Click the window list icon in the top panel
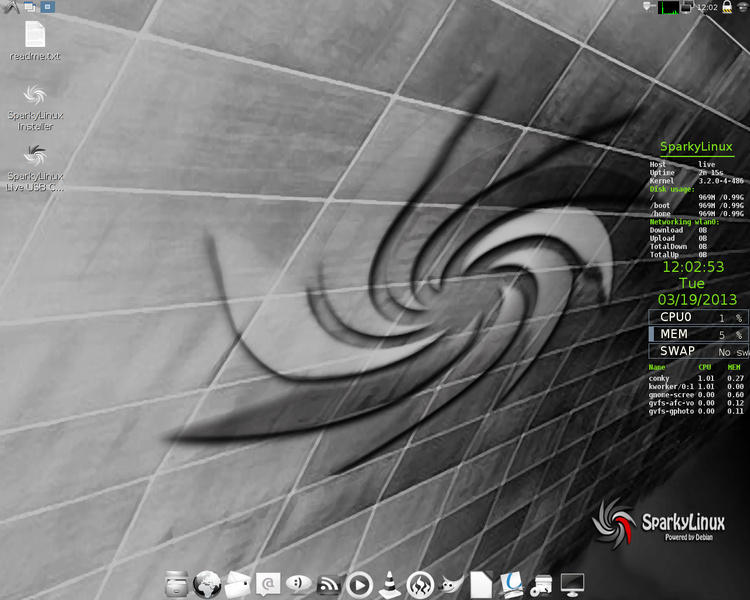 (x=30, y=7)
